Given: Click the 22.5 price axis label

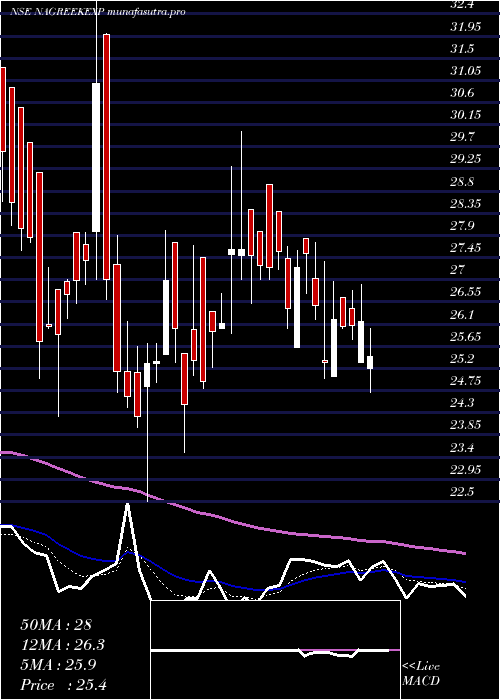Looking at the screenshot, I should click(462, 491).
